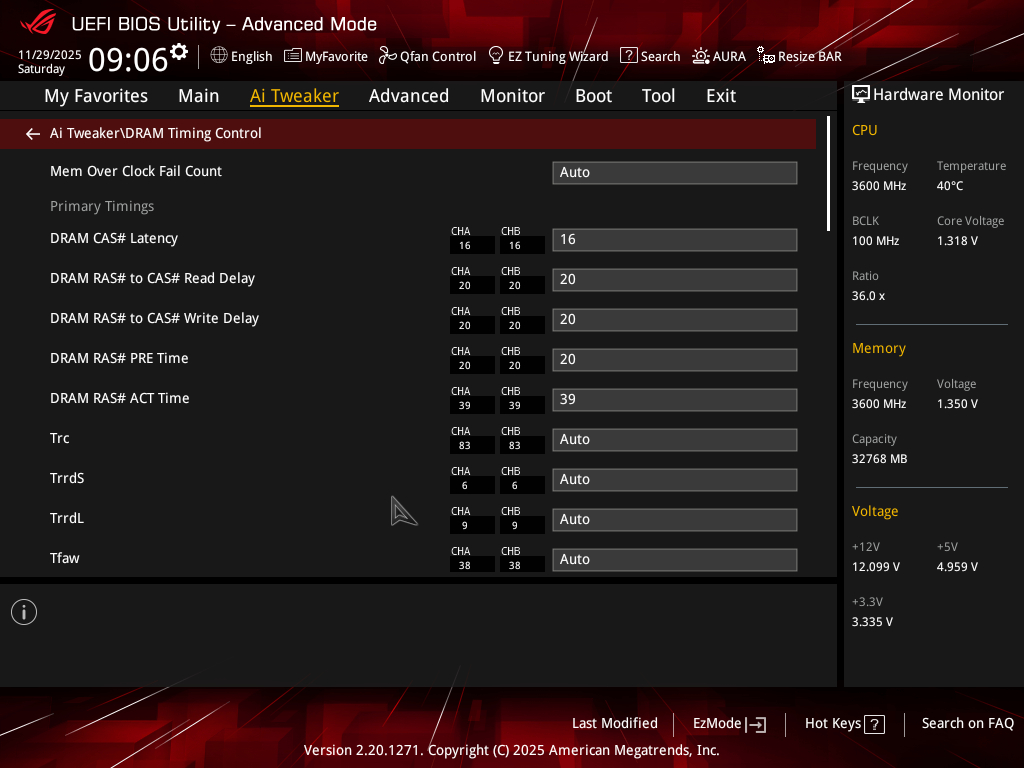The width and height of the screenshot is (1024, 768).
Task: Open the Tfaw Auto field
Action: pyautogui.click(x=674, y=559)
